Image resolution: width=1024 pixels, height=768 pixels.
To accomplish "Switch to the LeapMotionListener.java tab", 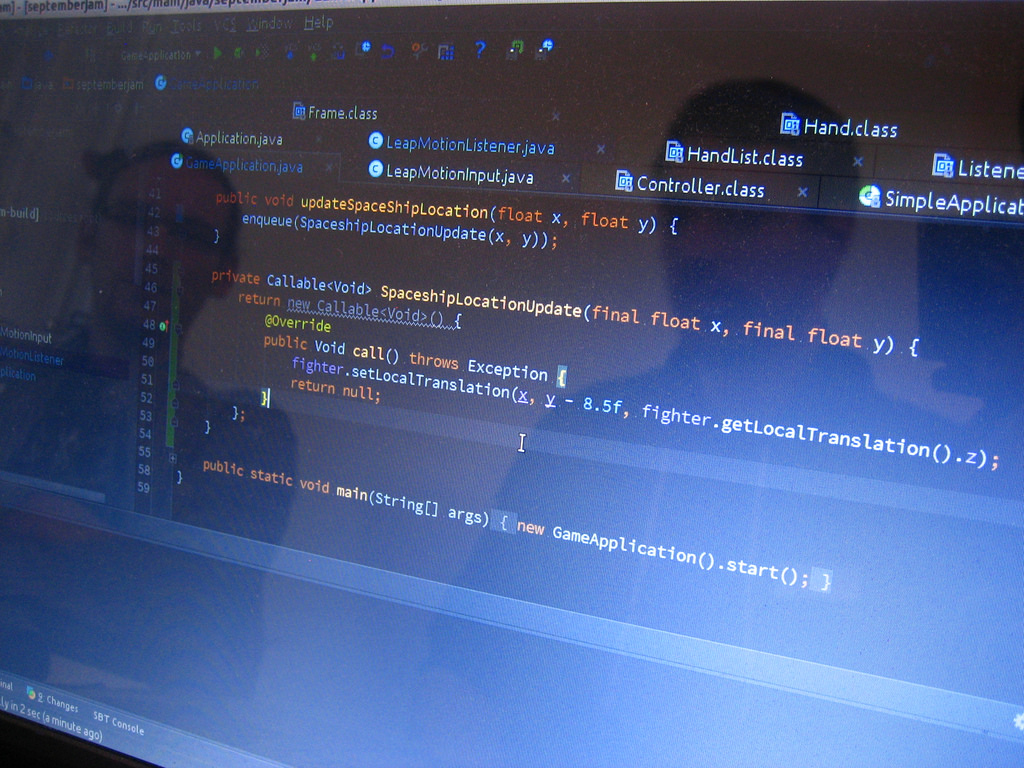I will 462,144.
